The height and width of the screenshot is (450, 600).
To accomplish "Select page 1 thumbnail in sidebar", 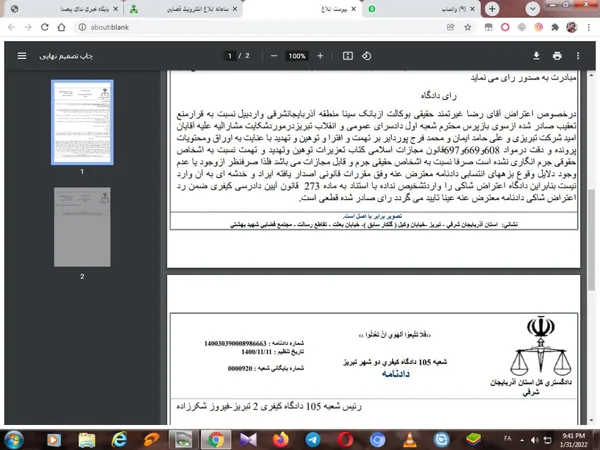I will pos(82,122).
